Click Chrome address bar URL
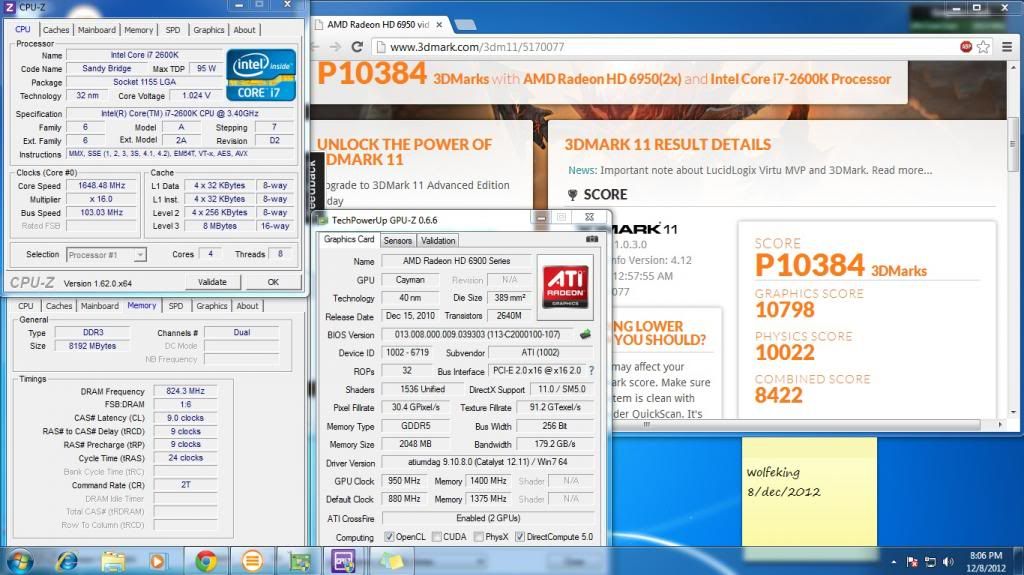The height and width of the screenshot is (575, 1024). (477, 47)
